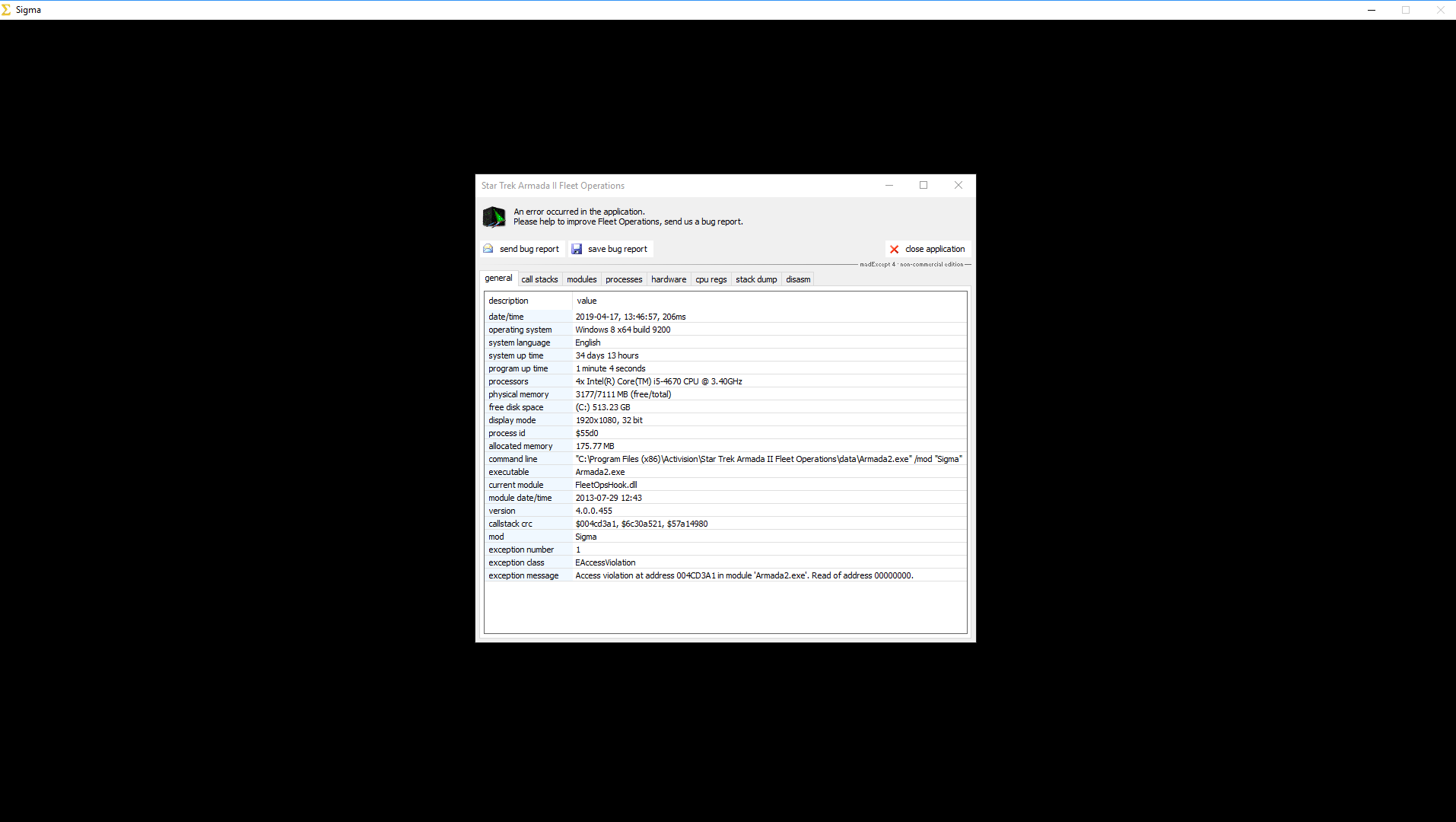
Task: Close application button label
Action: [935, 249]
